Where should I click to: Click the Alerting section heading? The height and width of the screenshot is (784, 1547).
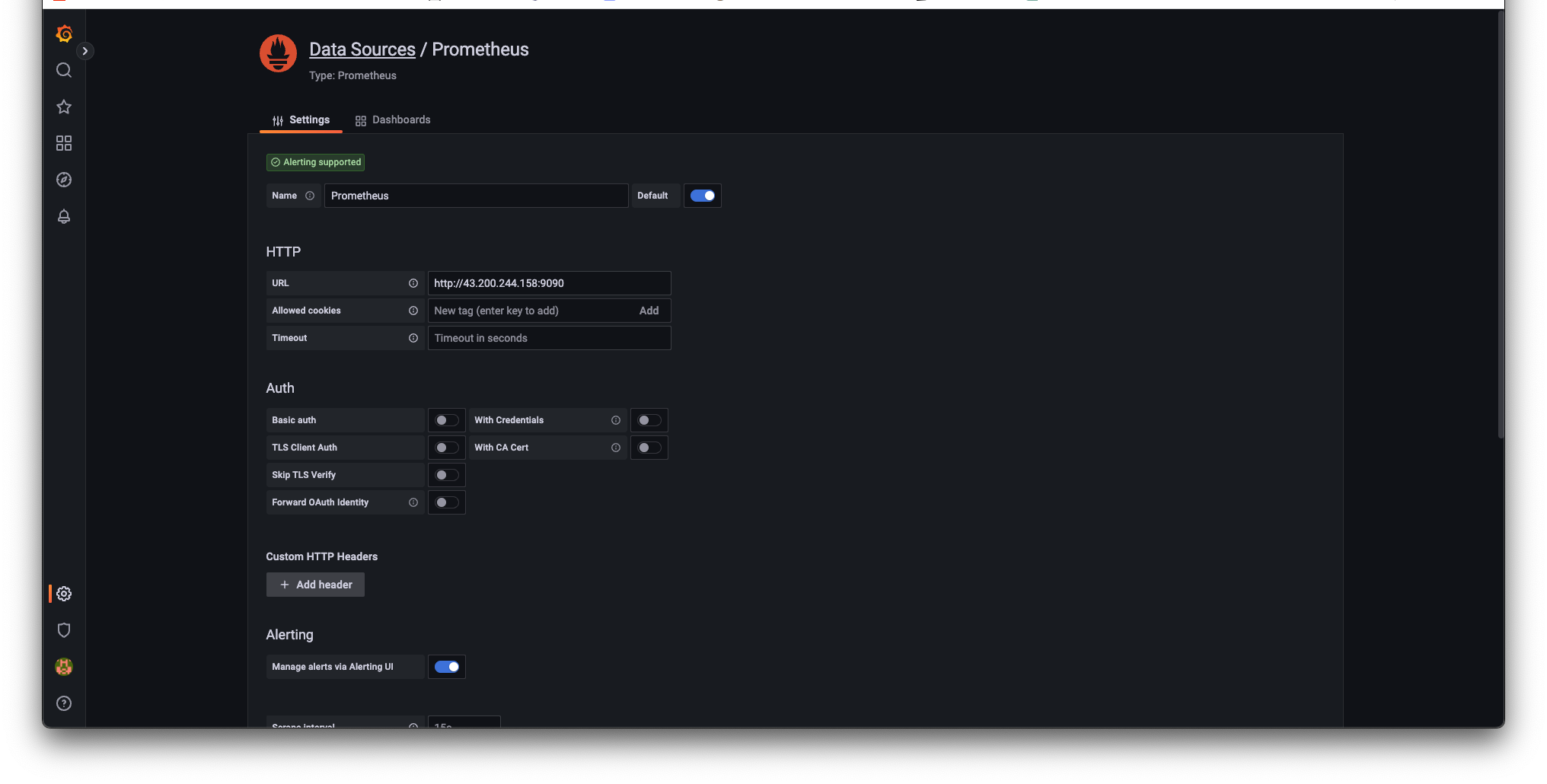pos(289,635)
